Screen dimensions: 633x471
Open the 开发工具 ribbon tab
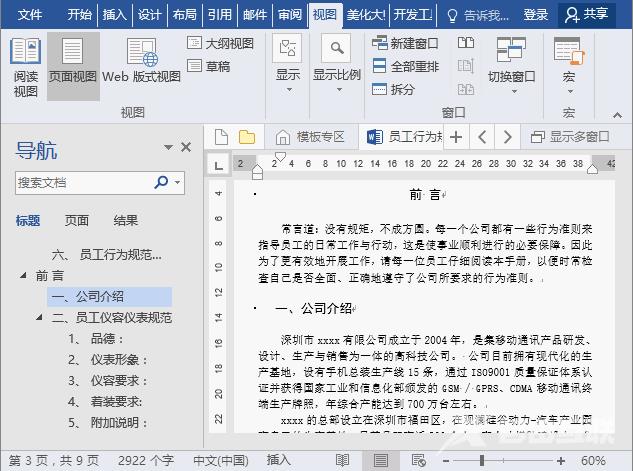[413, 15]
